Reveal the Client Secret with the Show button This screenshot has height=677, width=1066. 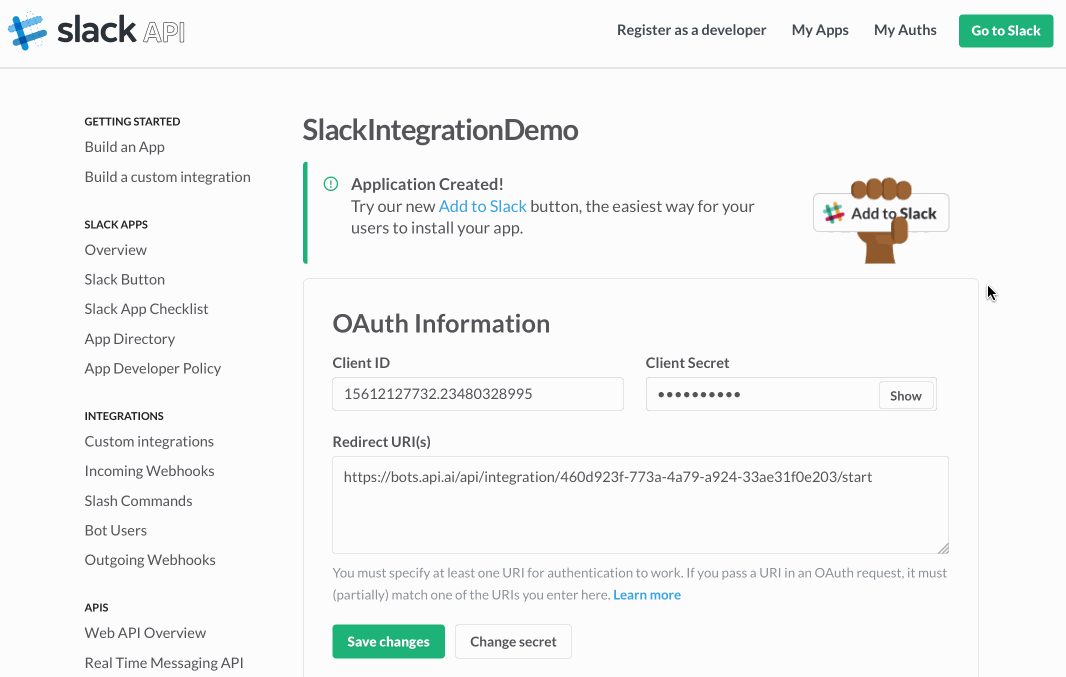coord(905,395)
